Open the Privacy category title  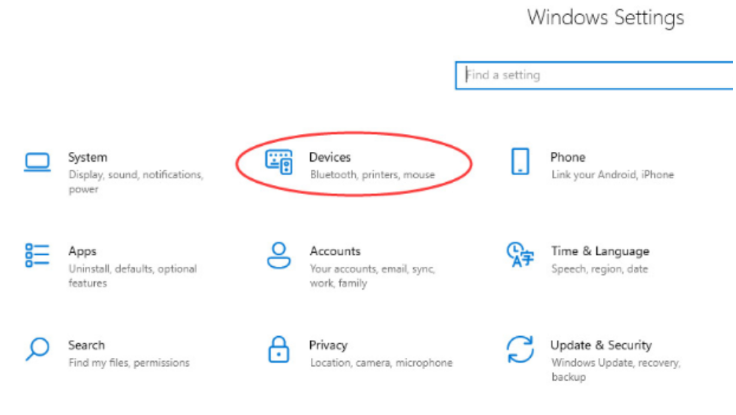[x=328, y=345]
